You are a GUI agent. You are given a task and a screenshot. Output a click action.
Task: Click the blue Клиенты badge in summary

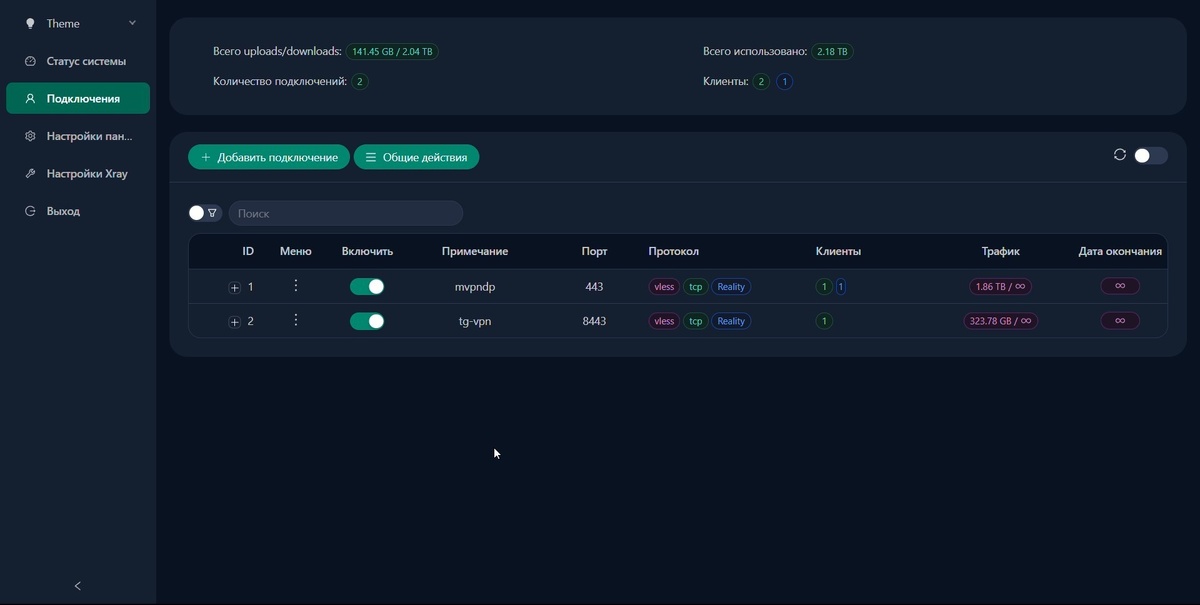coord(785,81)
